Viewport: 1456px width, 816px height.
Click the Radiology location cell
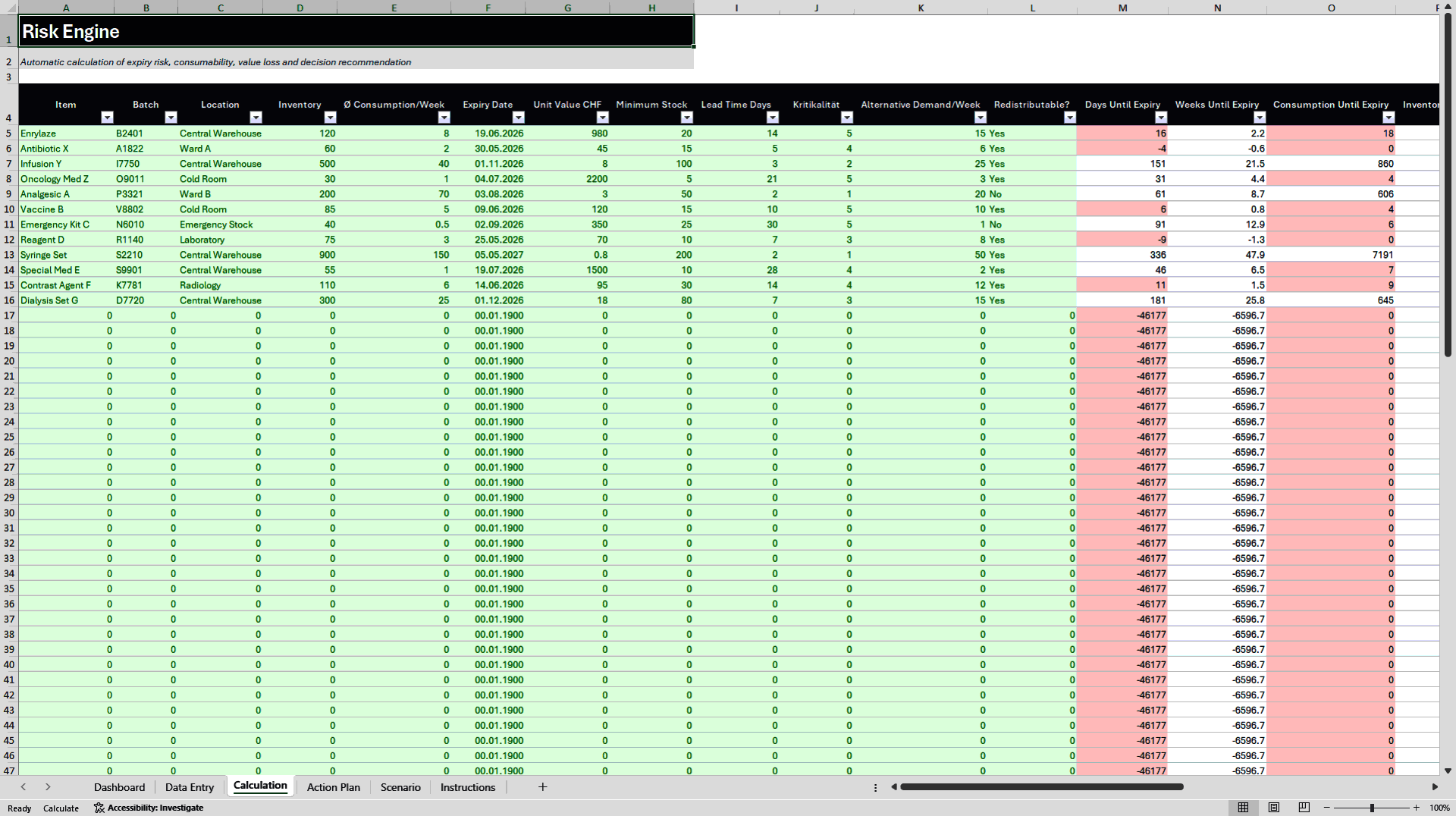pyautogui.click(x=220, y=285)
